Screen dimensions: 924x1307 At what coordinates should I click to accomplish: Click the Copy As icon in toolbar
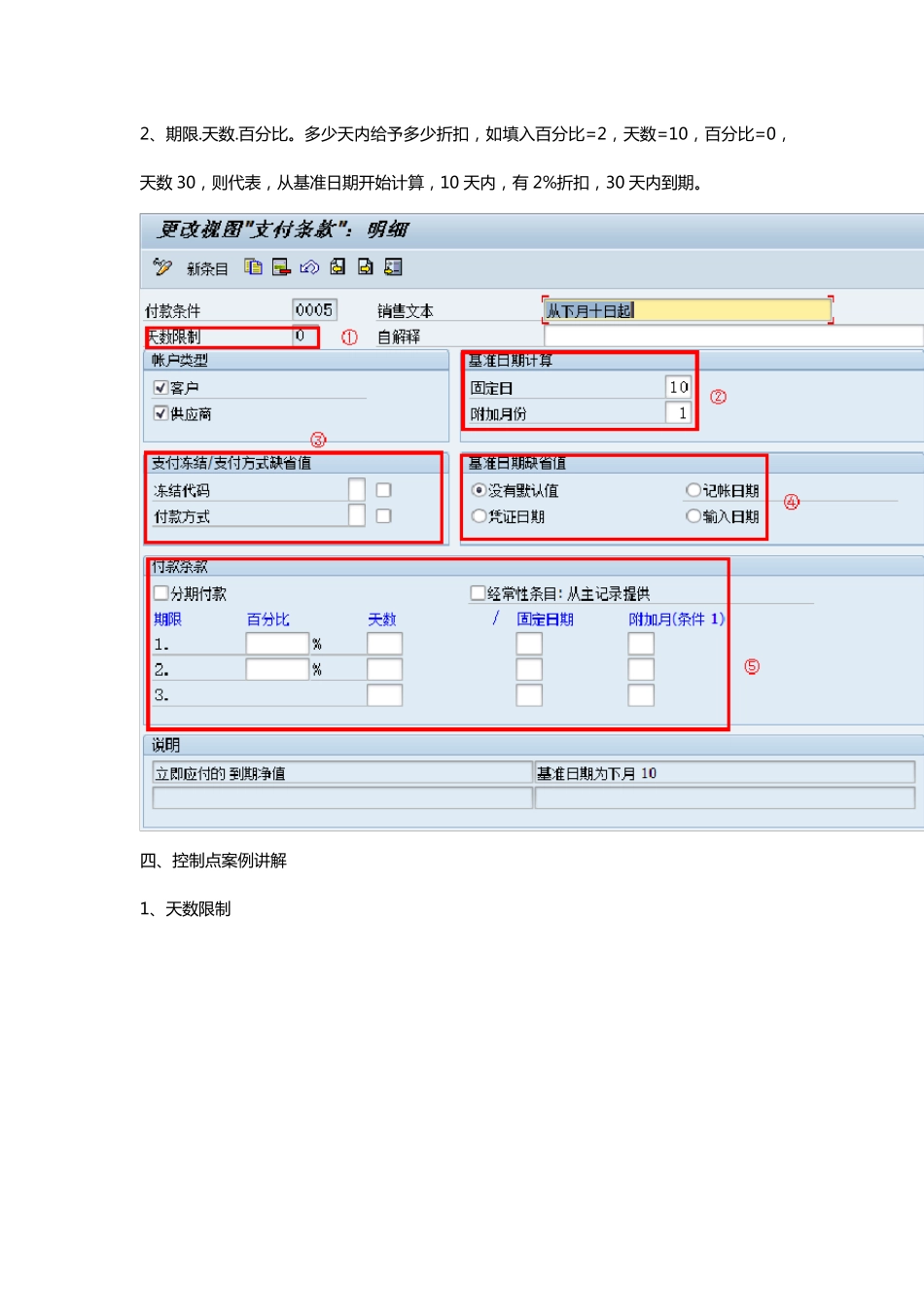[x=253, y=267]
